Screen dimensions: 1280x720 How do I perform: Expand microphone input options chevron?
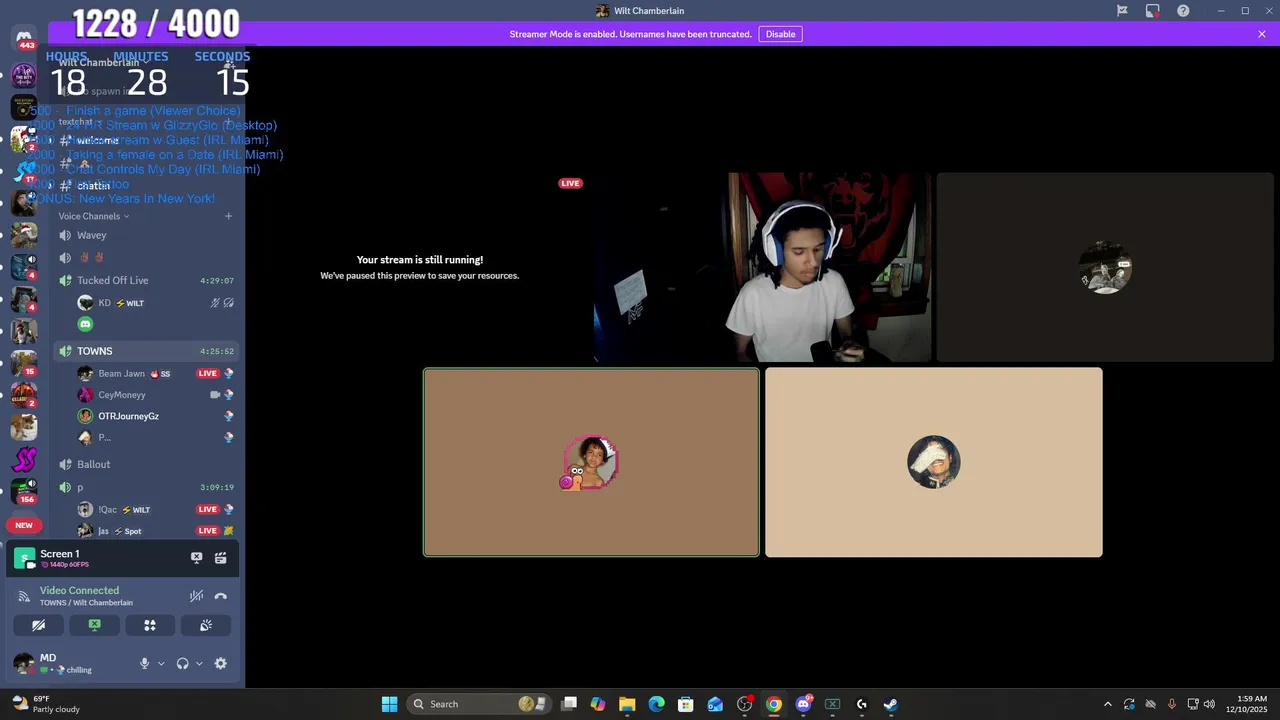(161, 663)
